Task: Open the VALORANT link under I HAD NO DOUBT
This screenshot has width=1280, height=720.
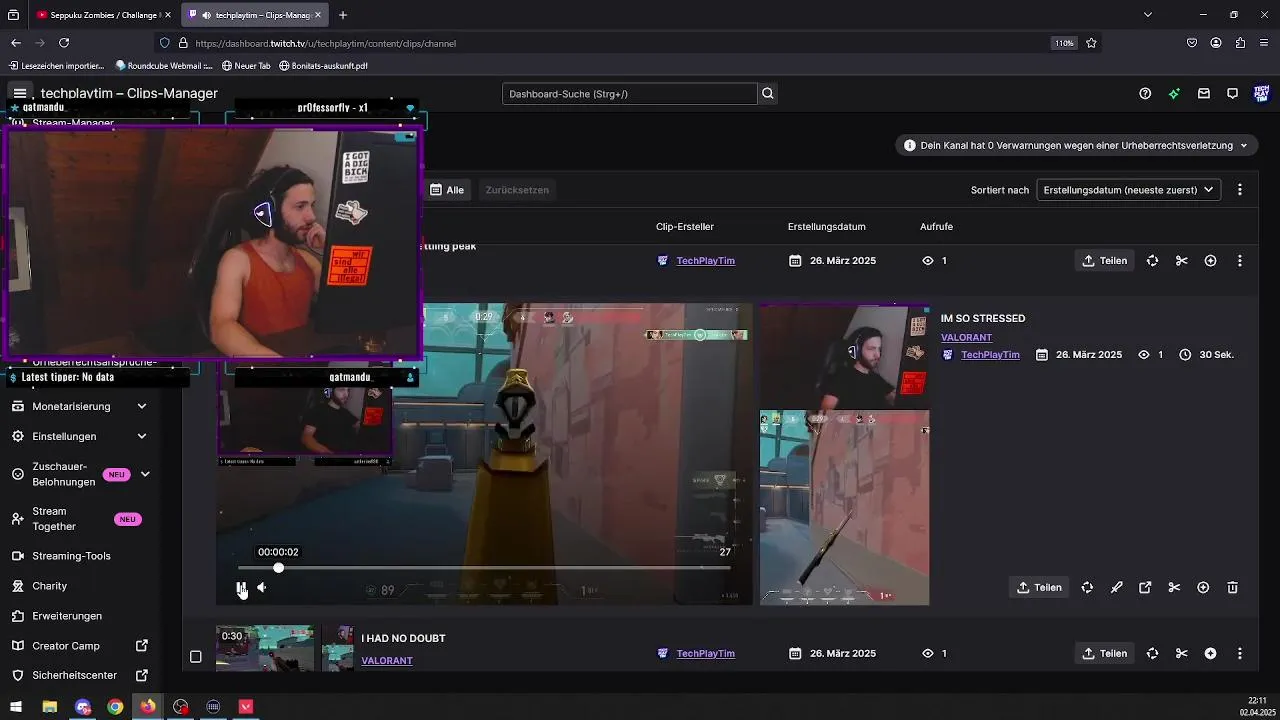Action: click(x=387, y=661)
